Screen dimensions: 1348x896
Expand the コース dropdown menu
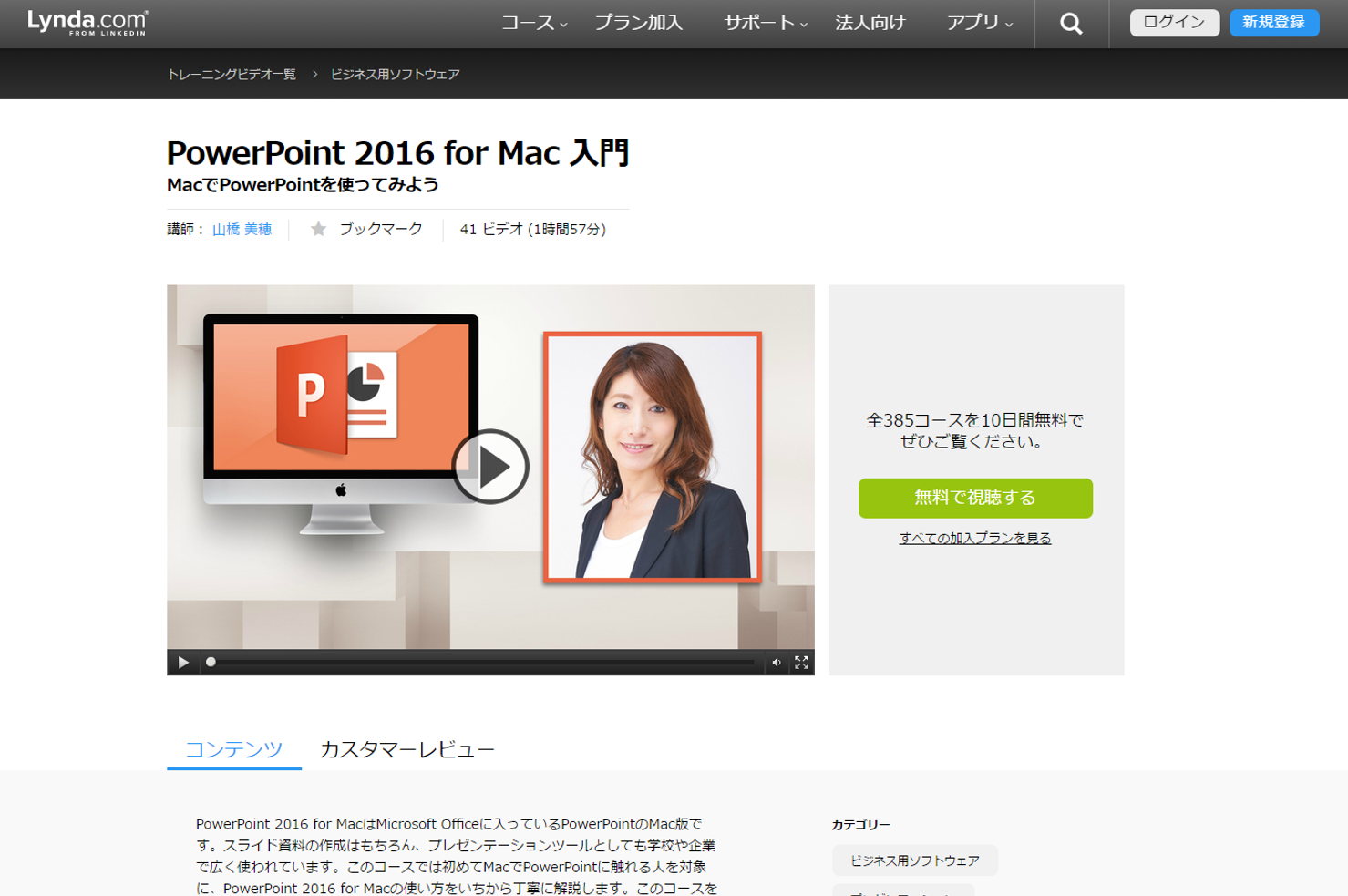[x=534, y=23]
